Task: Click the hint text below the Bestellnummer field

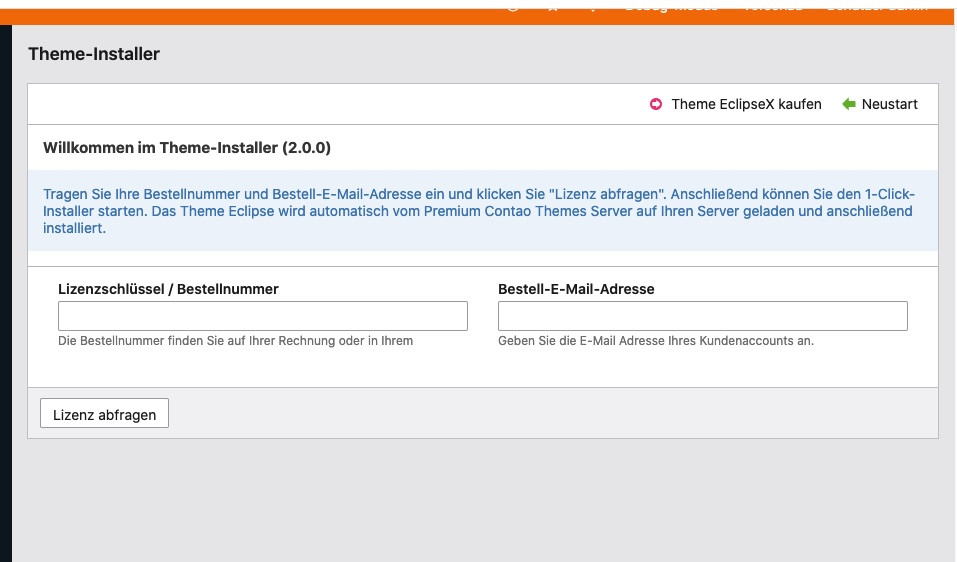Action: [235, 341]
